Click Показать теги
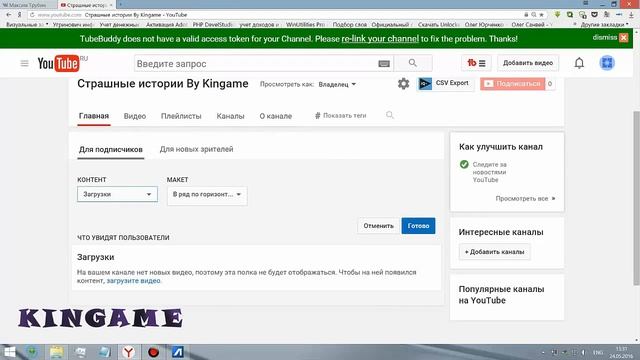The image size is (640, 360). point(340,116)
